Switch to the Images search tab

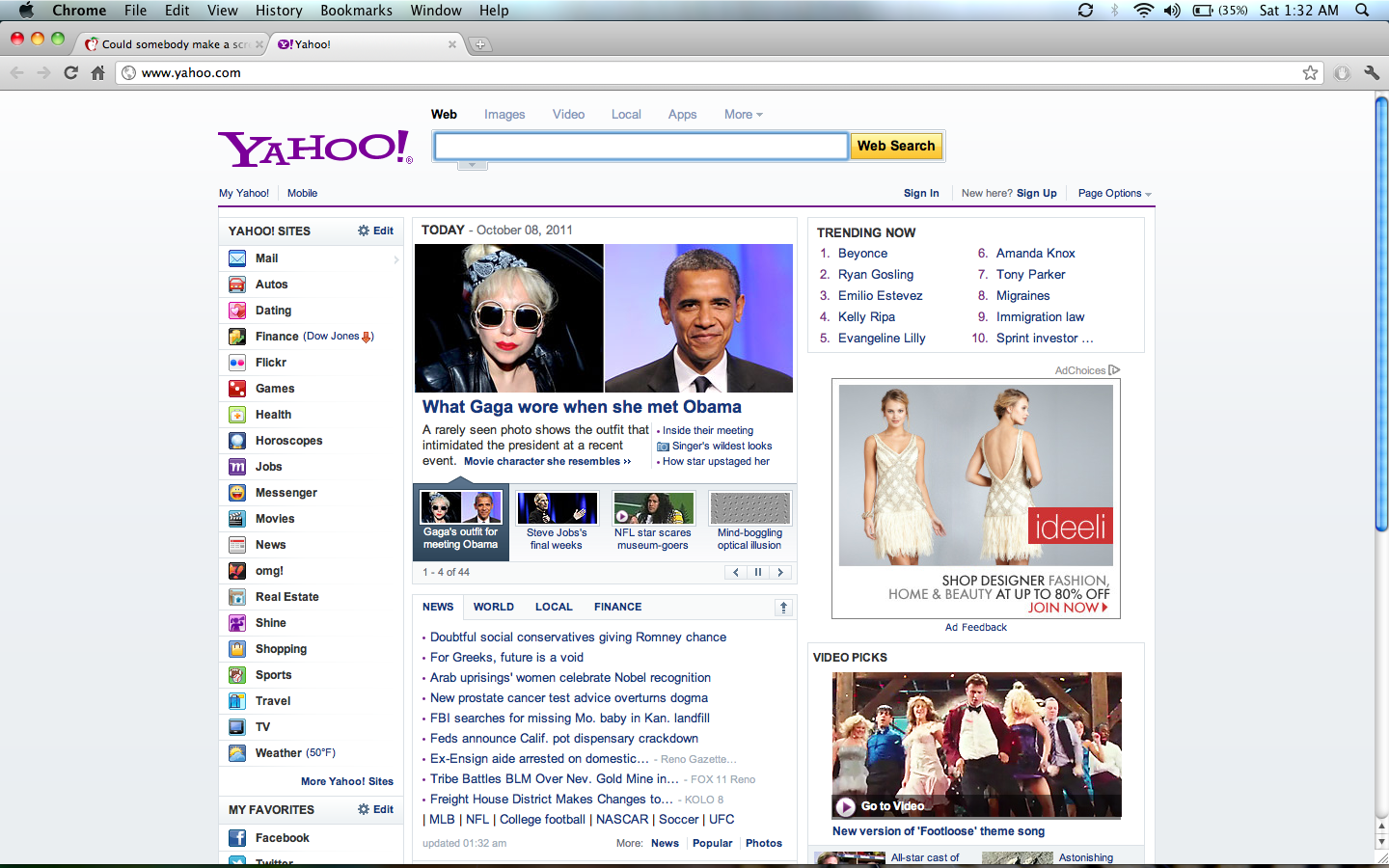click(x=504, y=115)
